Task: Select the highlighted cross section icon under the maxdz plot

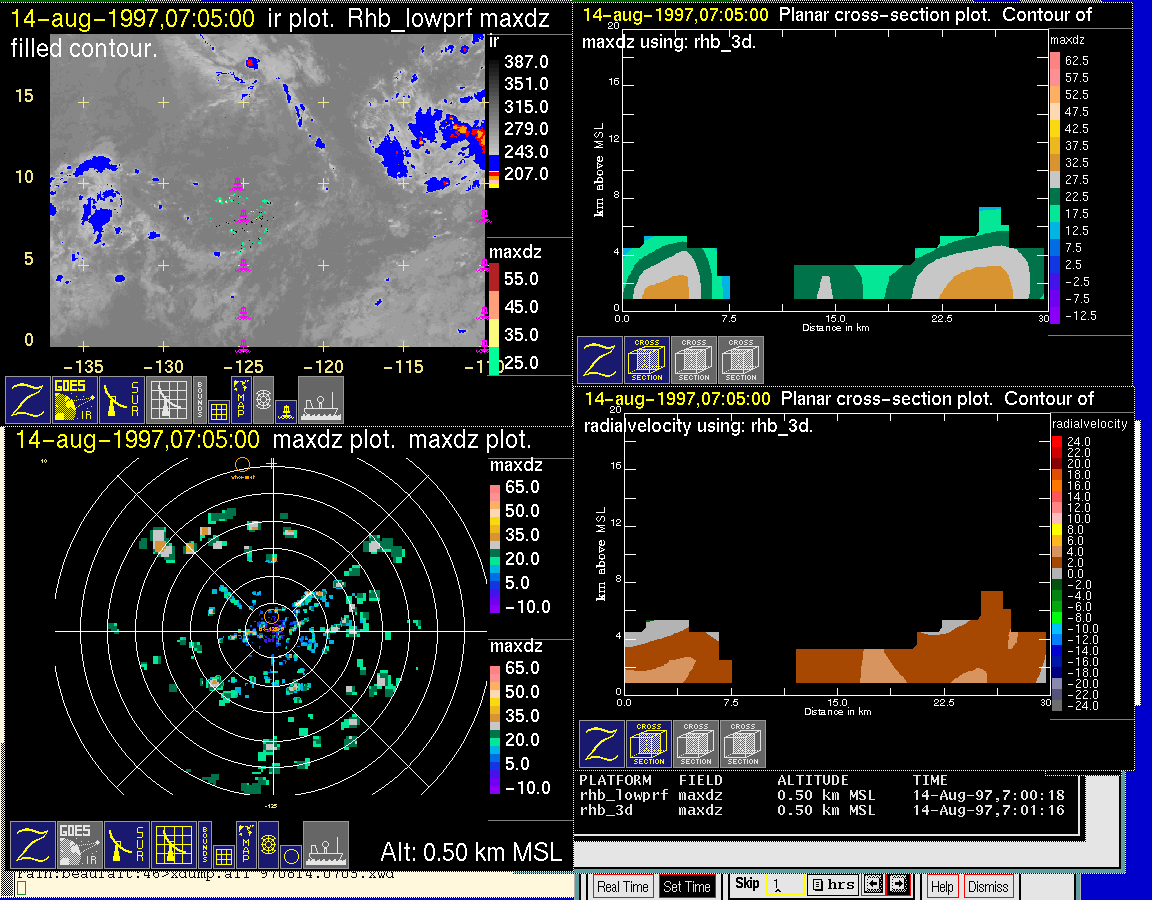Action: [x=647, y=360]
